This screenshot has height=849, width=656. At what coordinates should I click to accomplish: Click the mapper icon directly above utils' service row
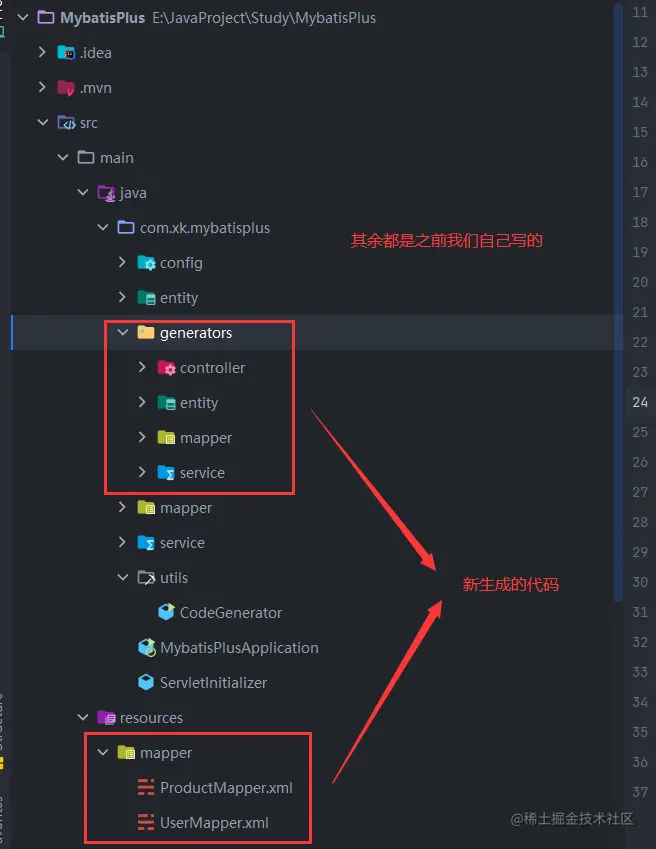(x=146, y=508)
